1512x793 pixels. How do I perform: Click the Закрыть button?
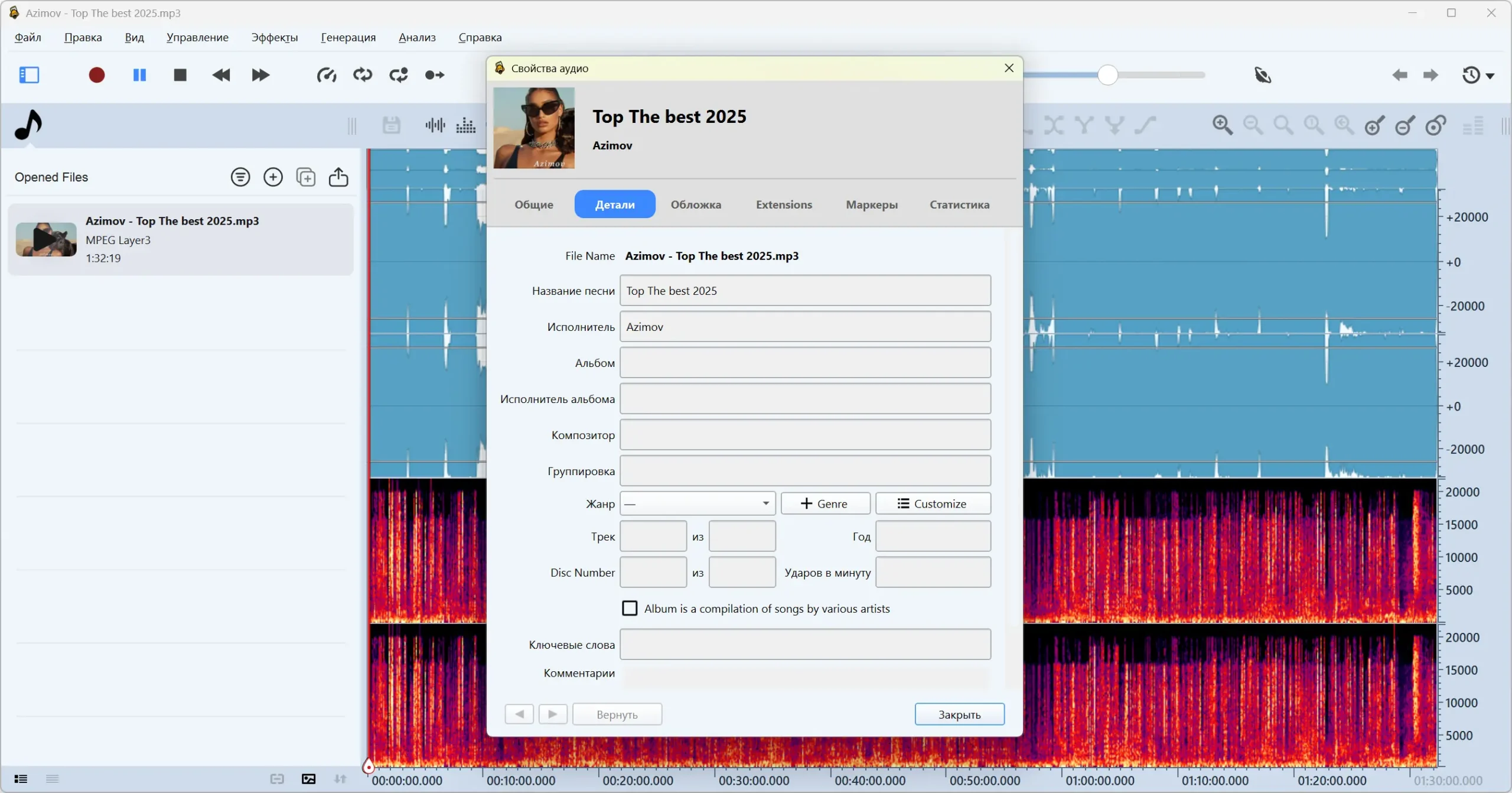tap(959, 714)
